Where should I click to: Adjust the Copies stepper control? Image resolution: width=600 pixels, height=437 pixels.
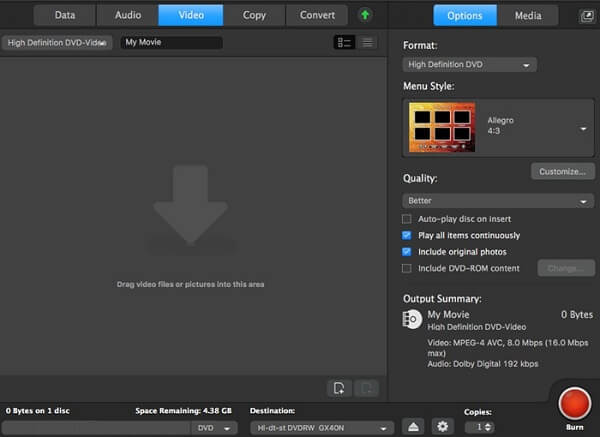coord(478,427)
